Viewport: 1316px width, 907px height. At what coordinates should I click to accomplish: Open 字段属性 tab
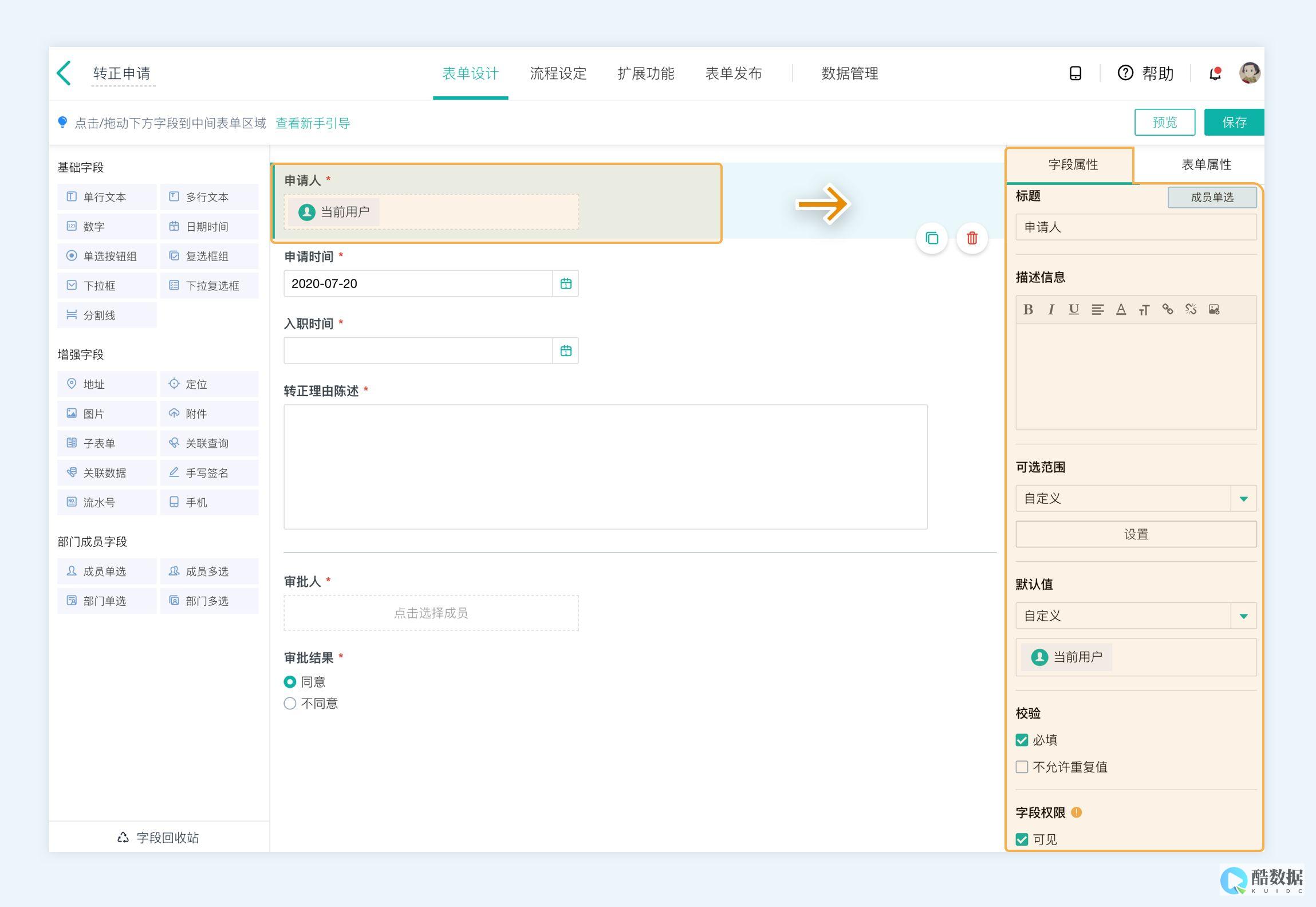[x=1070, y=165]
